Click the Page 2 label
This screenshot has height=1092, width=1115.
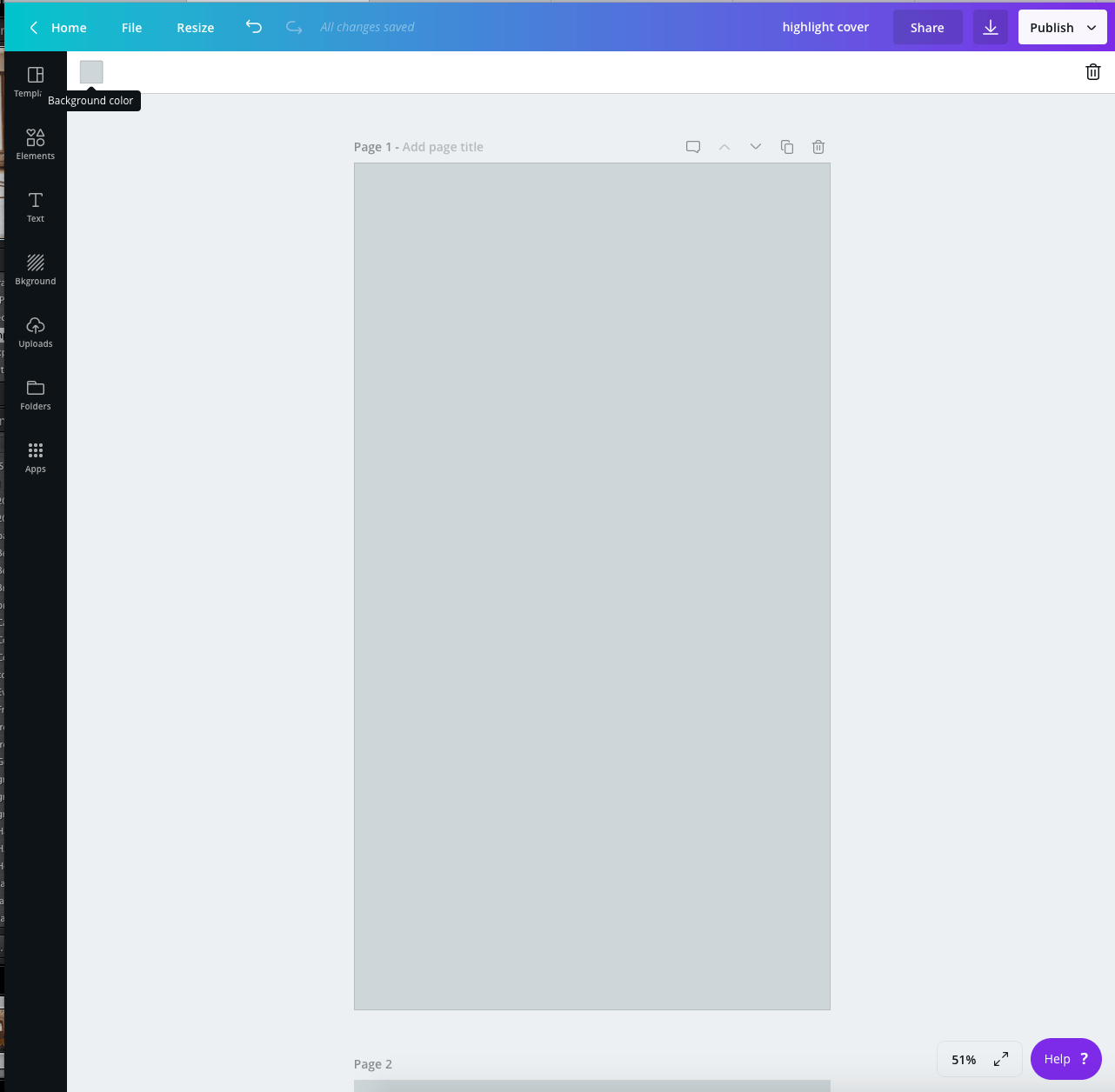pos(373,1064)
